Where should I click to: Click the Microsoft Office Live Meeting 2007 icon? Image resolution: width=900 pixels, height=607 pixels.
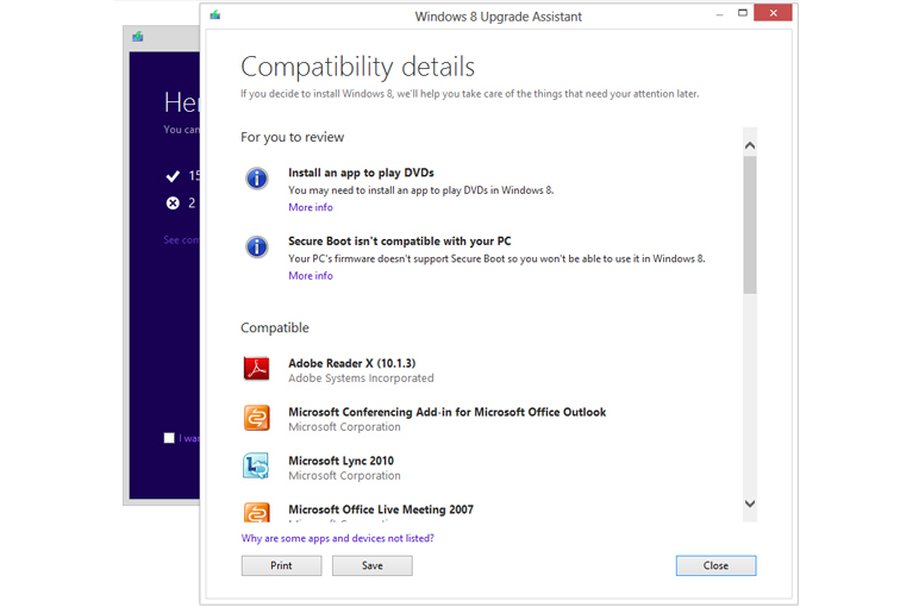[256, 513]
